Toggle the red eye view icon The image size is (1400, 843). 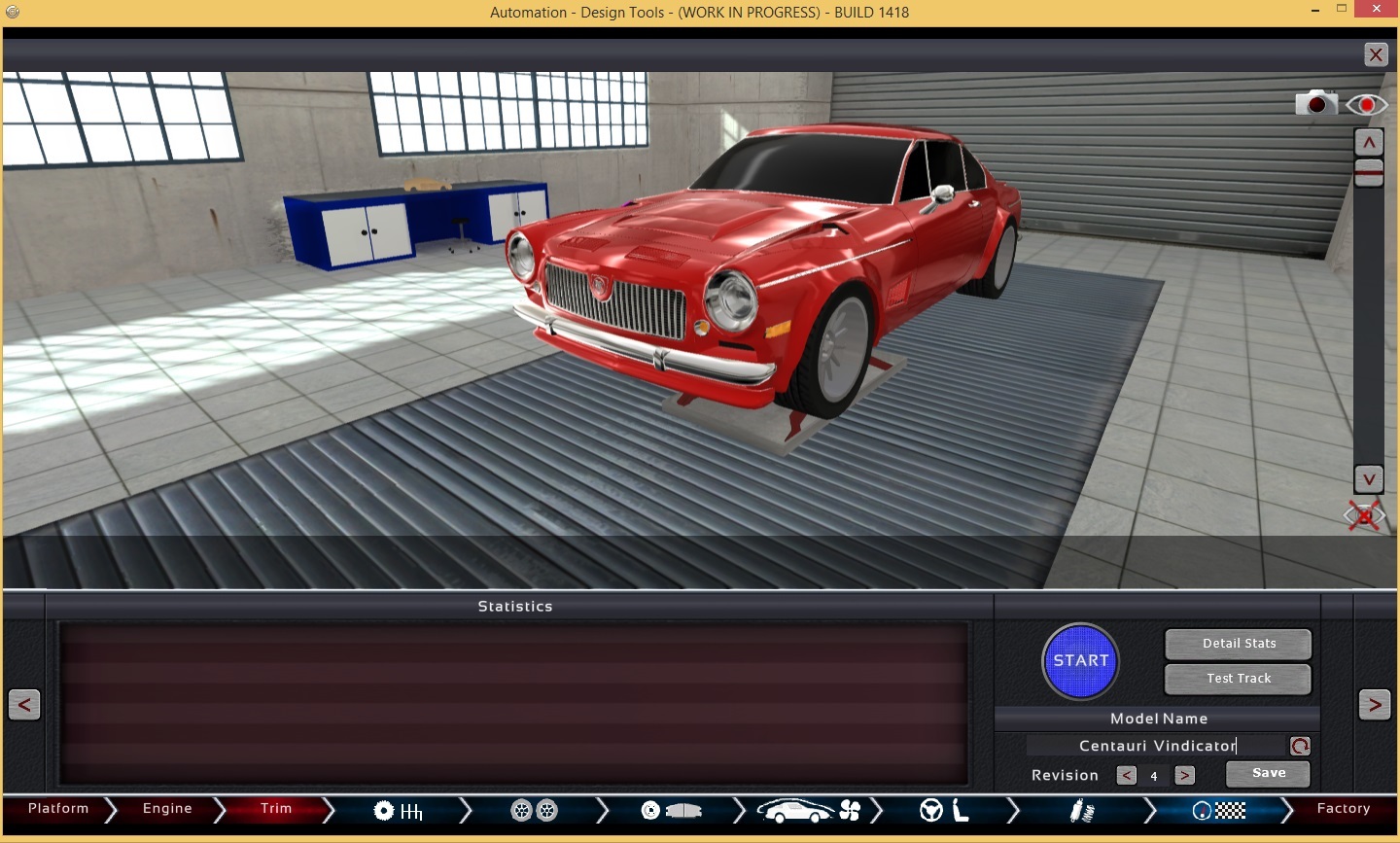1366,104
